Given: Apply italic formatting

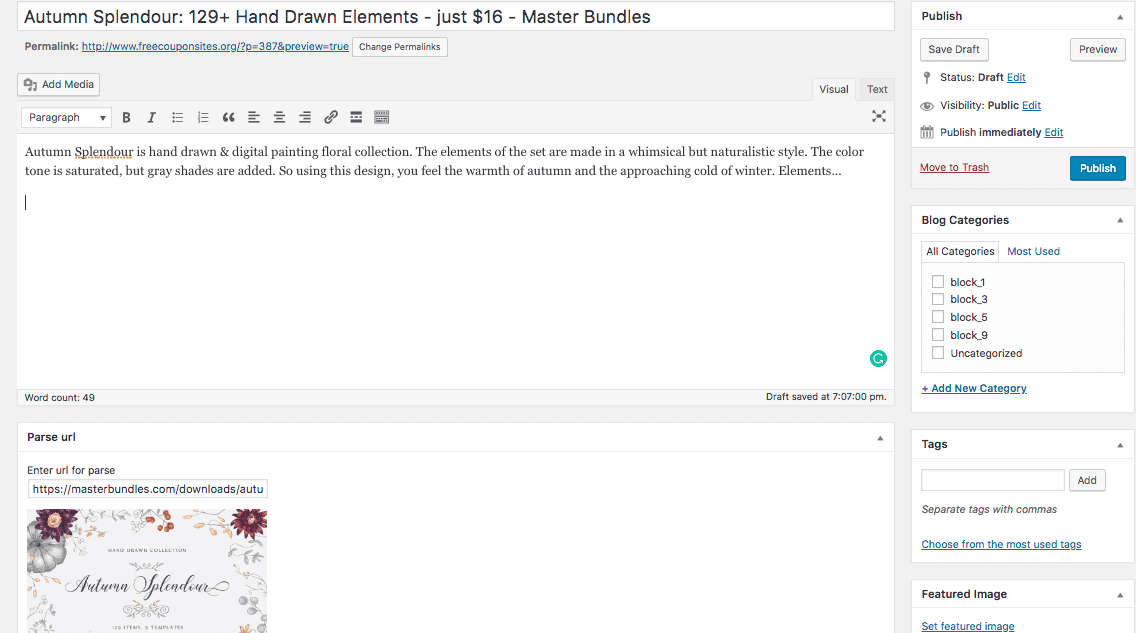Looking at the screenshot, I should click(151, 117).
